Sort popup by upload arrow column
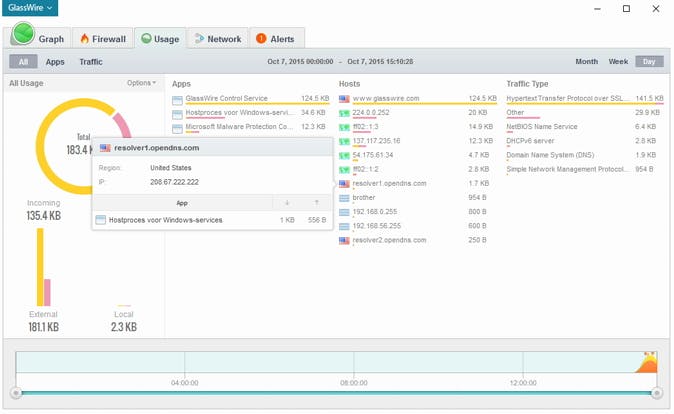674x414 pixels. pyautogui.click(x=317, y=203)
